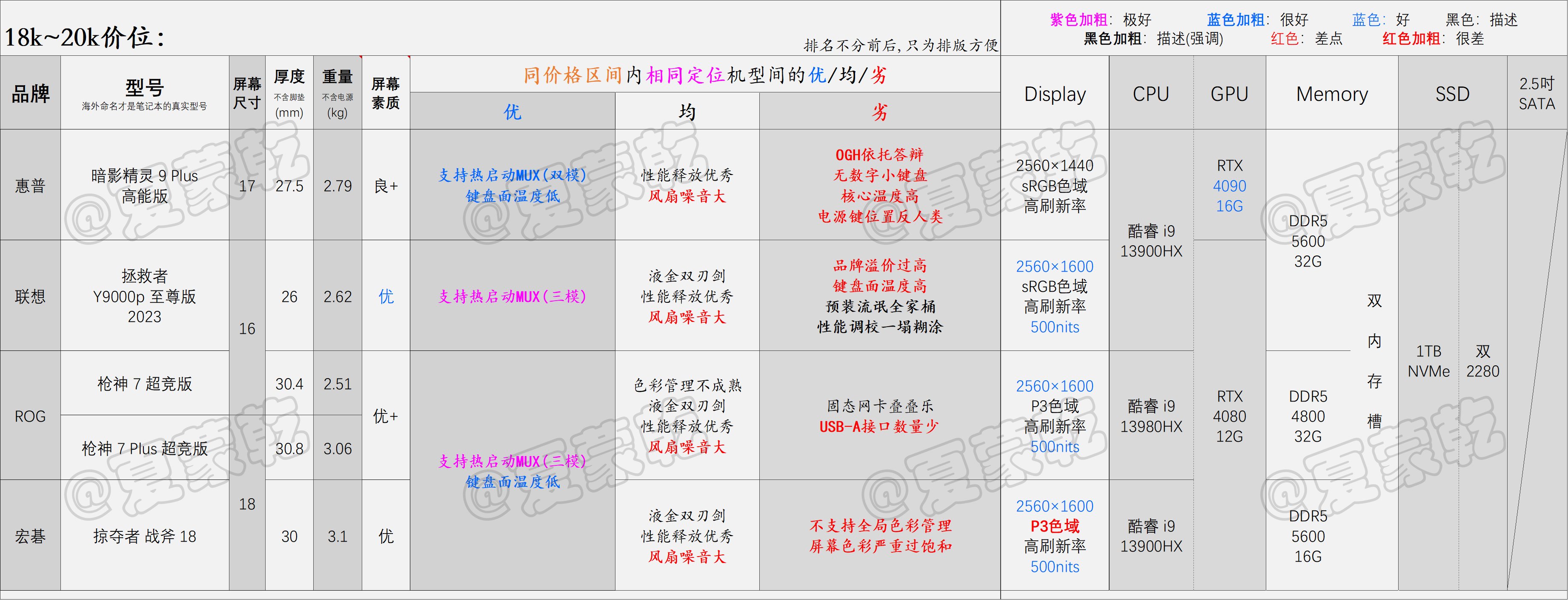Select the 惠普 brand cell
Screen dimensions: 1568x600
[31, 185]
